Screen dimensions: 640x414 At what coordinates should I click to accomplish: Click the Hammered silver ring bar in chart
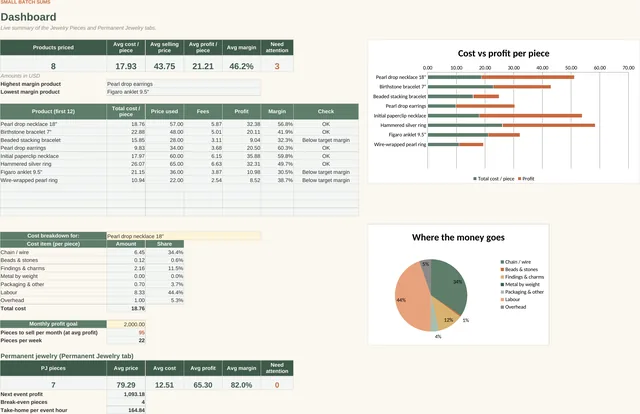coord(511,125)
